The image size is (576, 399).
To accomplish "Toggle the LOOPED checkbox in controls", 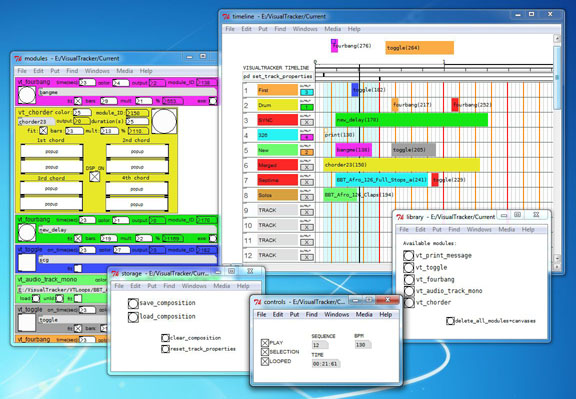I will [x=265, y=361].
